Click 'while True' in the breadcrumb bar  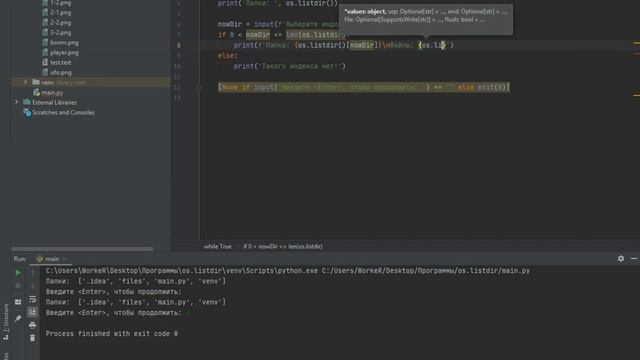(218, 247)
